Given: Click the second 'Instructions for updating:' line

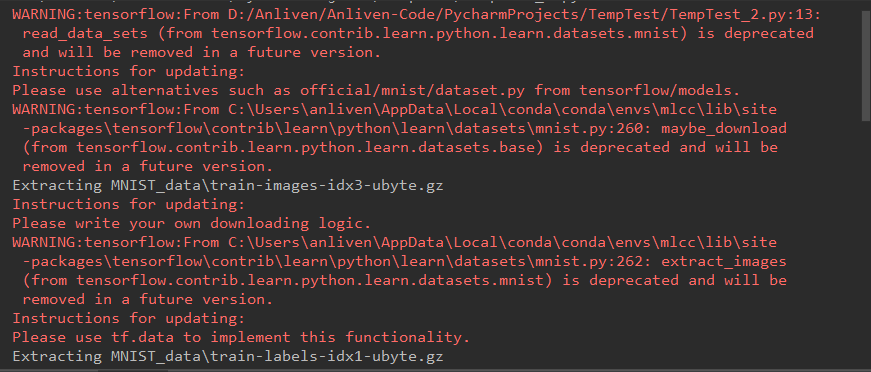Looking at the screenshot, I should (128, 204).
